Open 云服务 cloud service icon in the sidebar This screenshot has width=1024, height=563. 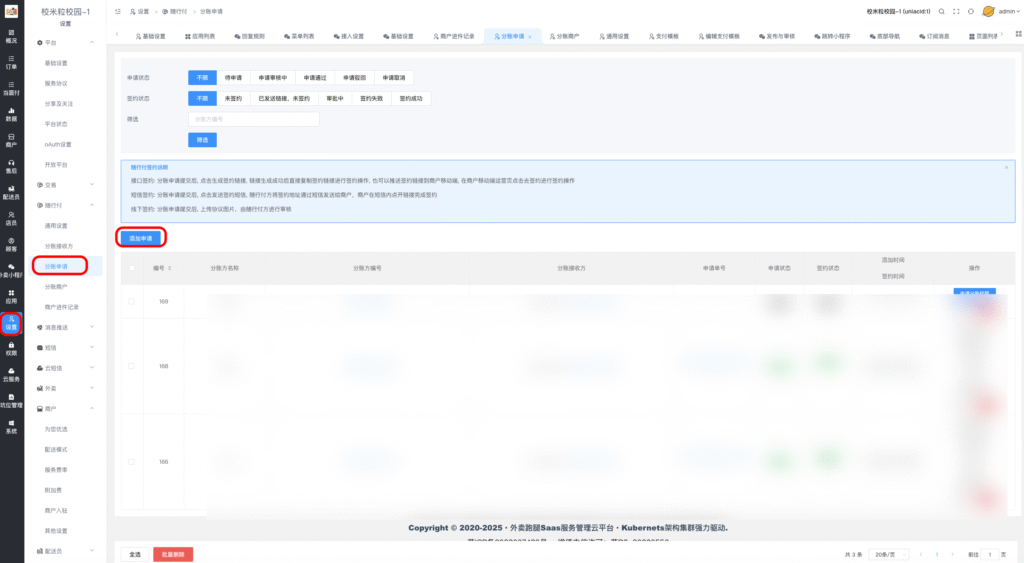click(11, 375)
